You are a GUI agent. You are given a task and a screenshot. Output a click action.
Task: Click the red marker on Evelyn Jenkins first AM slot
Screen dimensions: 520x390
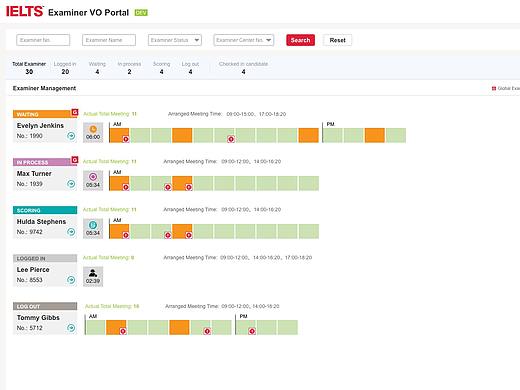(x=126, y=139)
